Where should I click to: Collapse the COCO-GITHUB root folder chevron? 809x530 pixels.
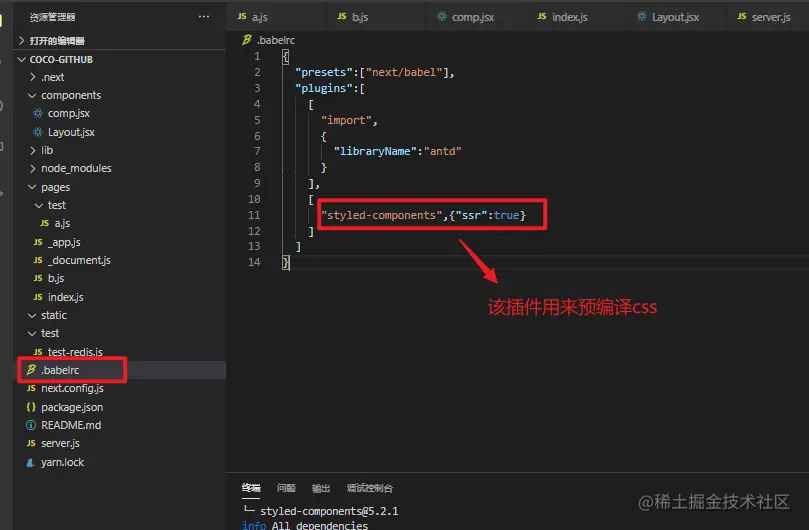coord(22,59)
